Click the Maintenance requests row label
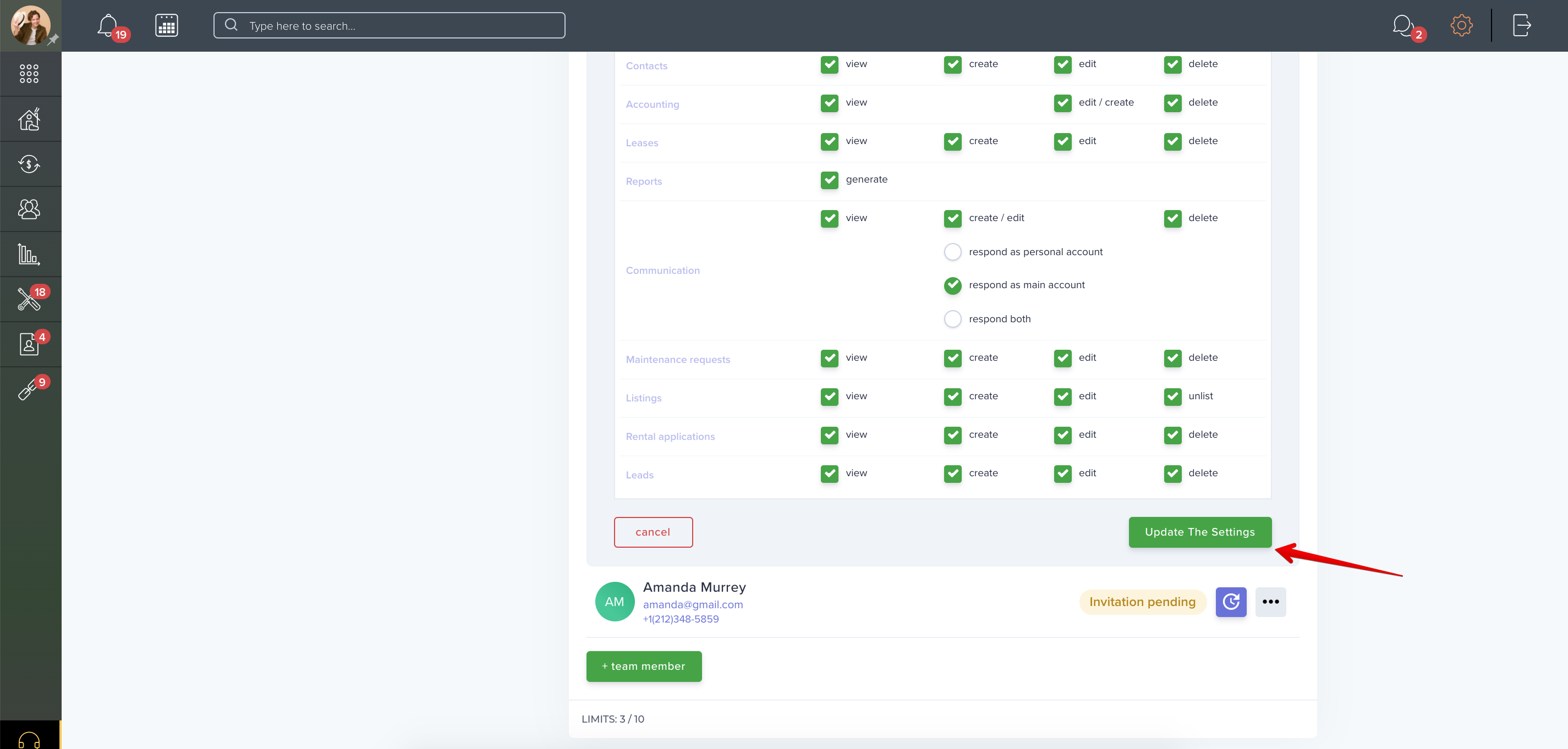Image resolution: width=1568 pixels, height=749 pixels. pyautogui.click(x=677, y=360)
